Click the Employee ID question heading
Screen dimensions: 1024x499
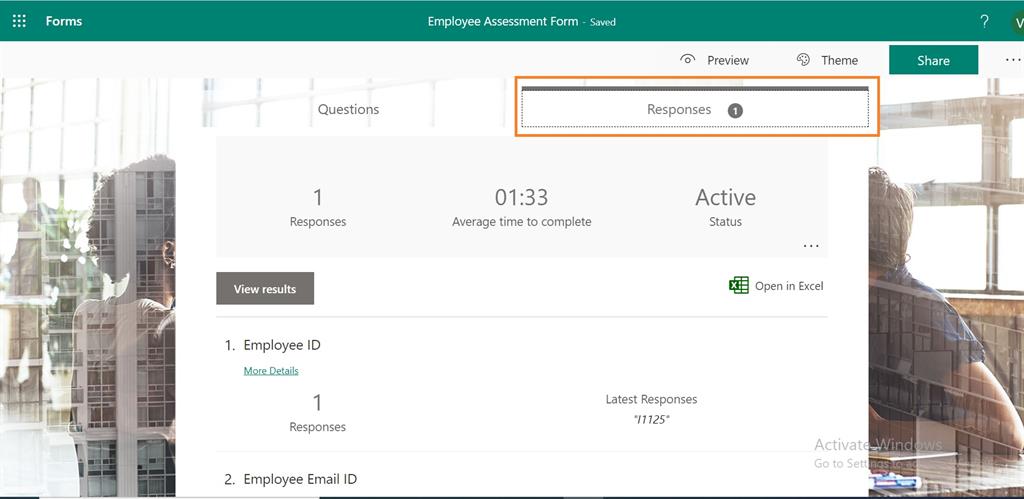point(282,345)
